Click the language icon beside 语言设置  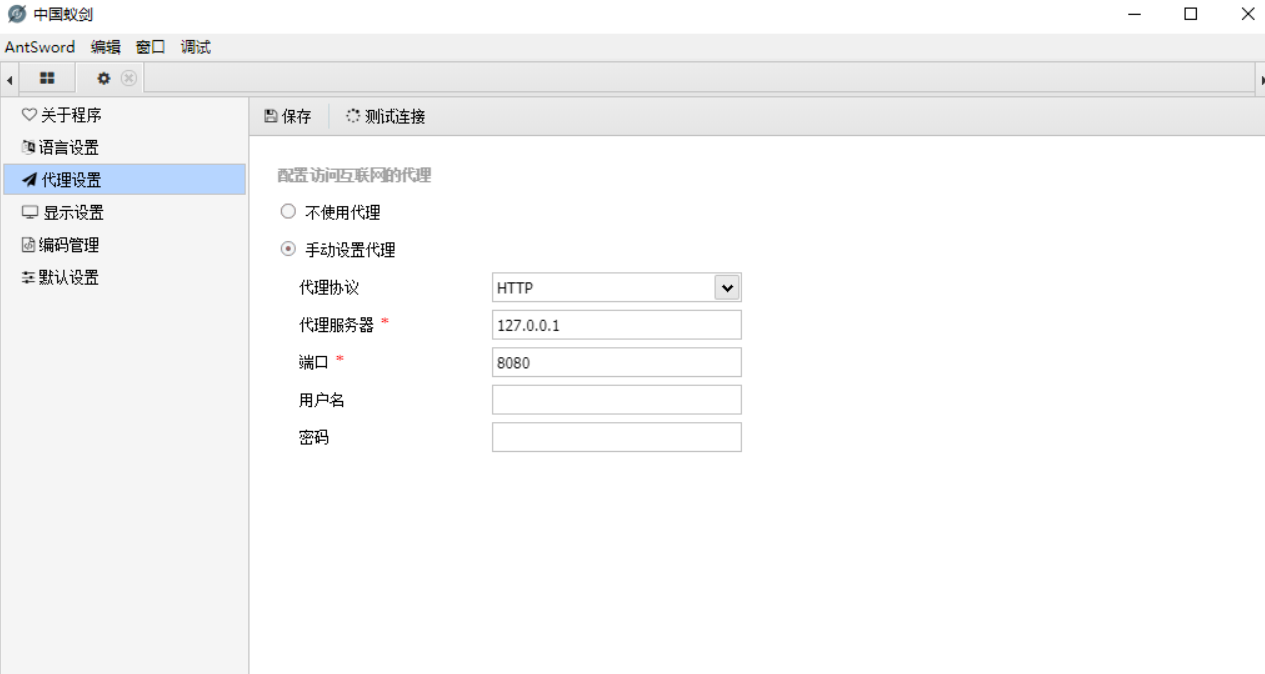pos(28,147)
